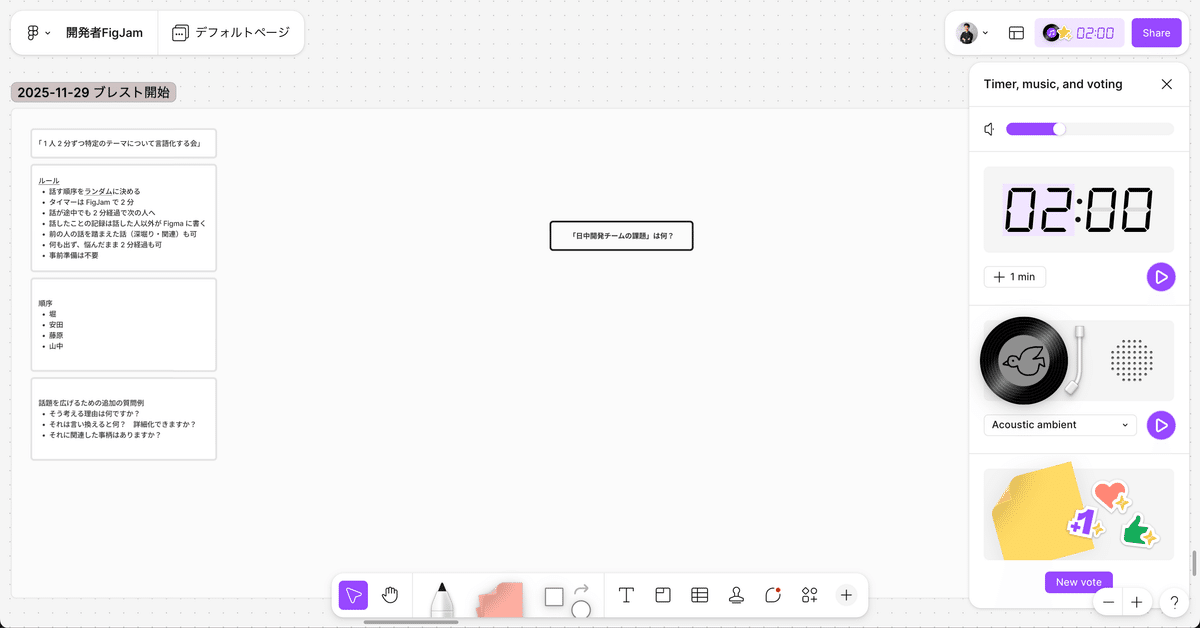Select the Text tool
Image resolution: width=1200 pixels, height=628 pixels.
pyautogui.click(x=626, y=595)
